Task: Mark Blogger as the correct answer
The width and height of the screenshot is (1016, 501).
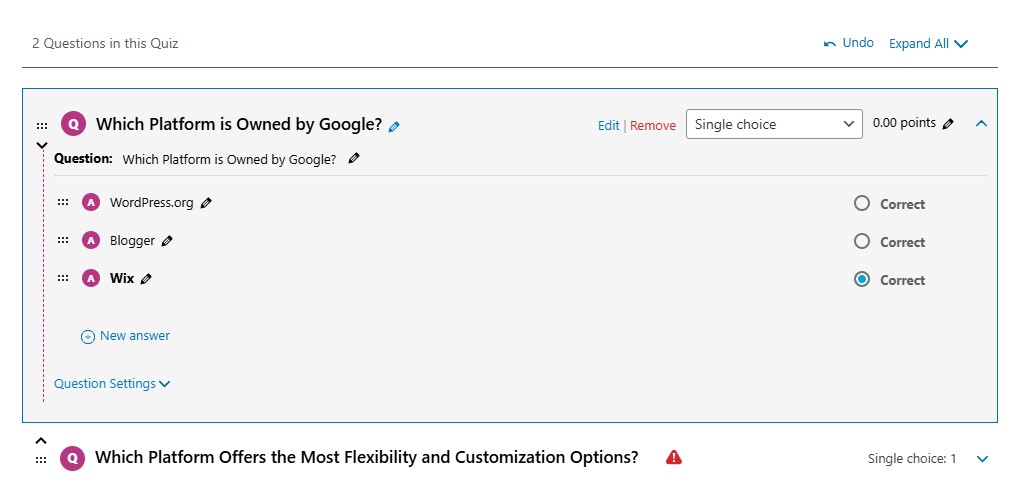Action: pyautogui.click(x=862, y=242)
